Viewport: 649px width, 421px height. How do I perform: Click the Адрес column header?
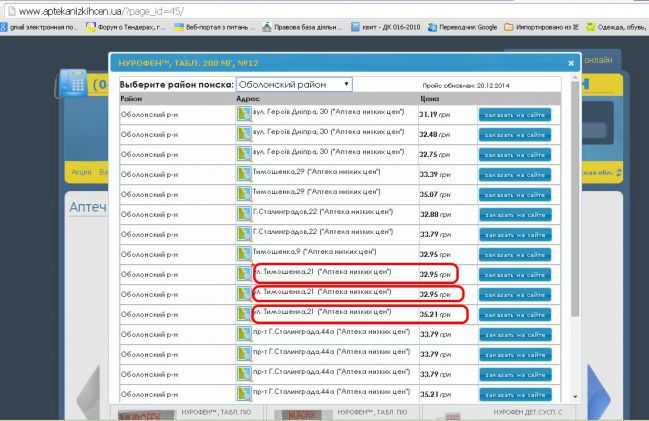coord(248,99)
